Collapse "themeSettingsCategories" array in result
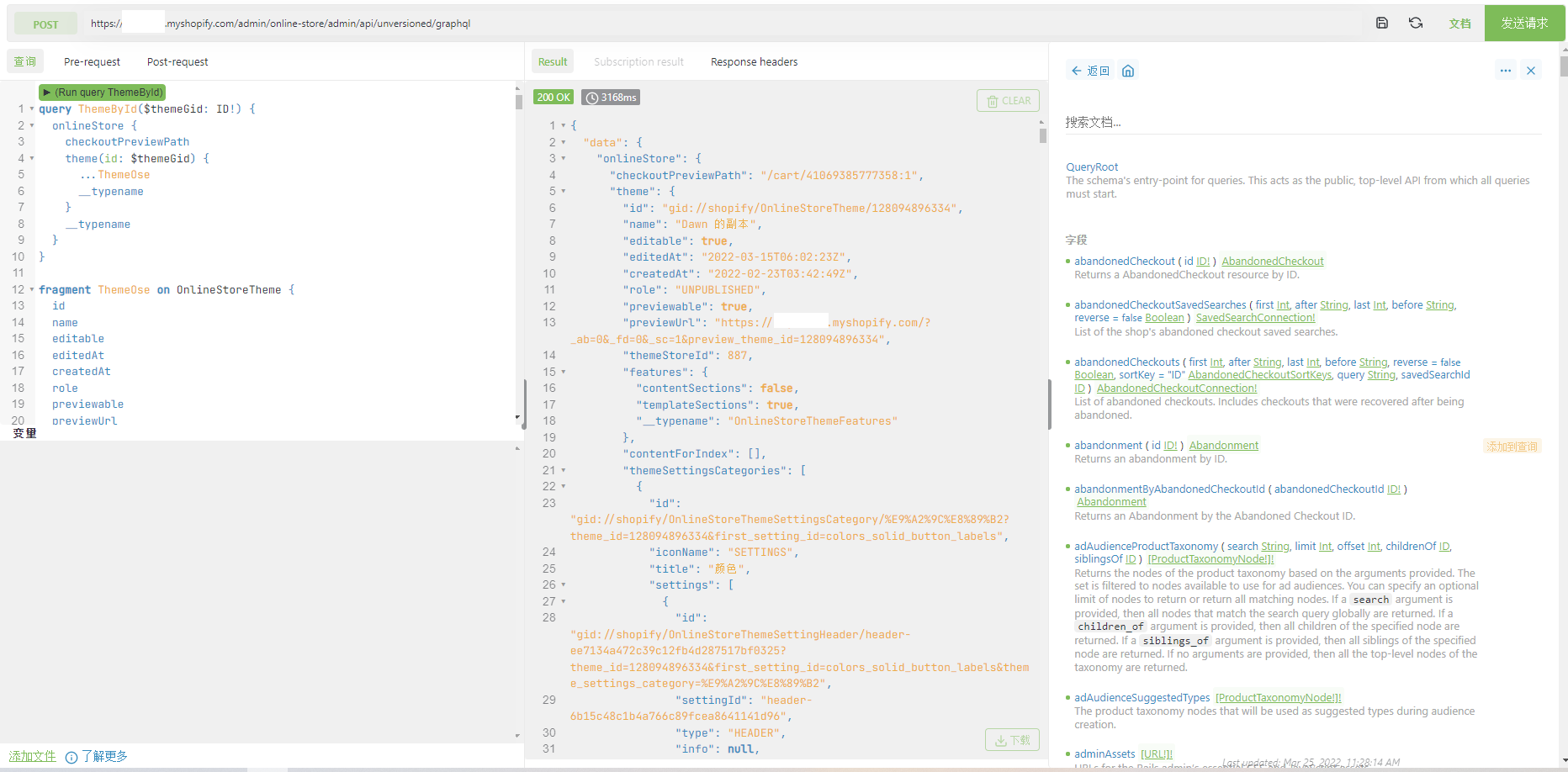Image resolution: width=1568 pixels, height=772 pixels. 564,471
